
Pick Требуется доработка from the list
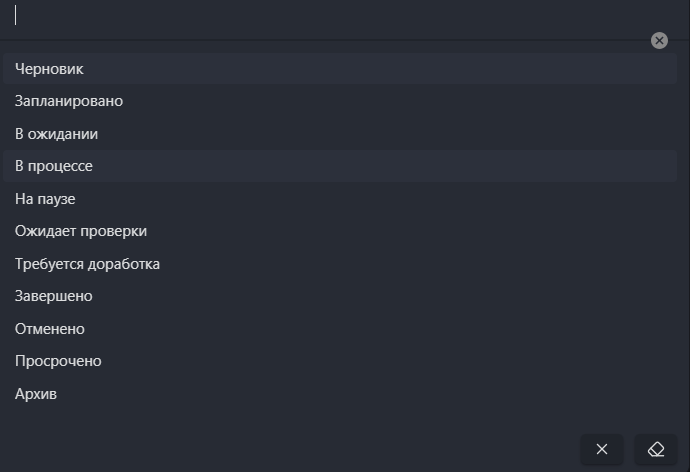87,264
